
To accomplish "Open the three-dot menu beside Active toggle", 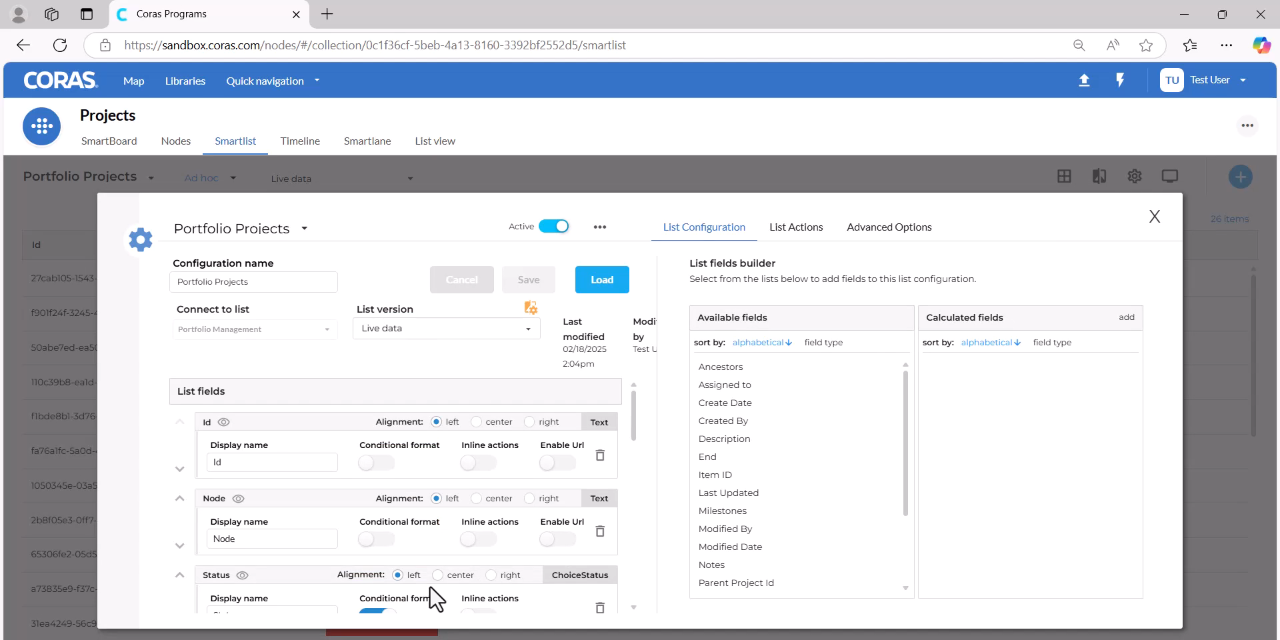I will 600,227.
